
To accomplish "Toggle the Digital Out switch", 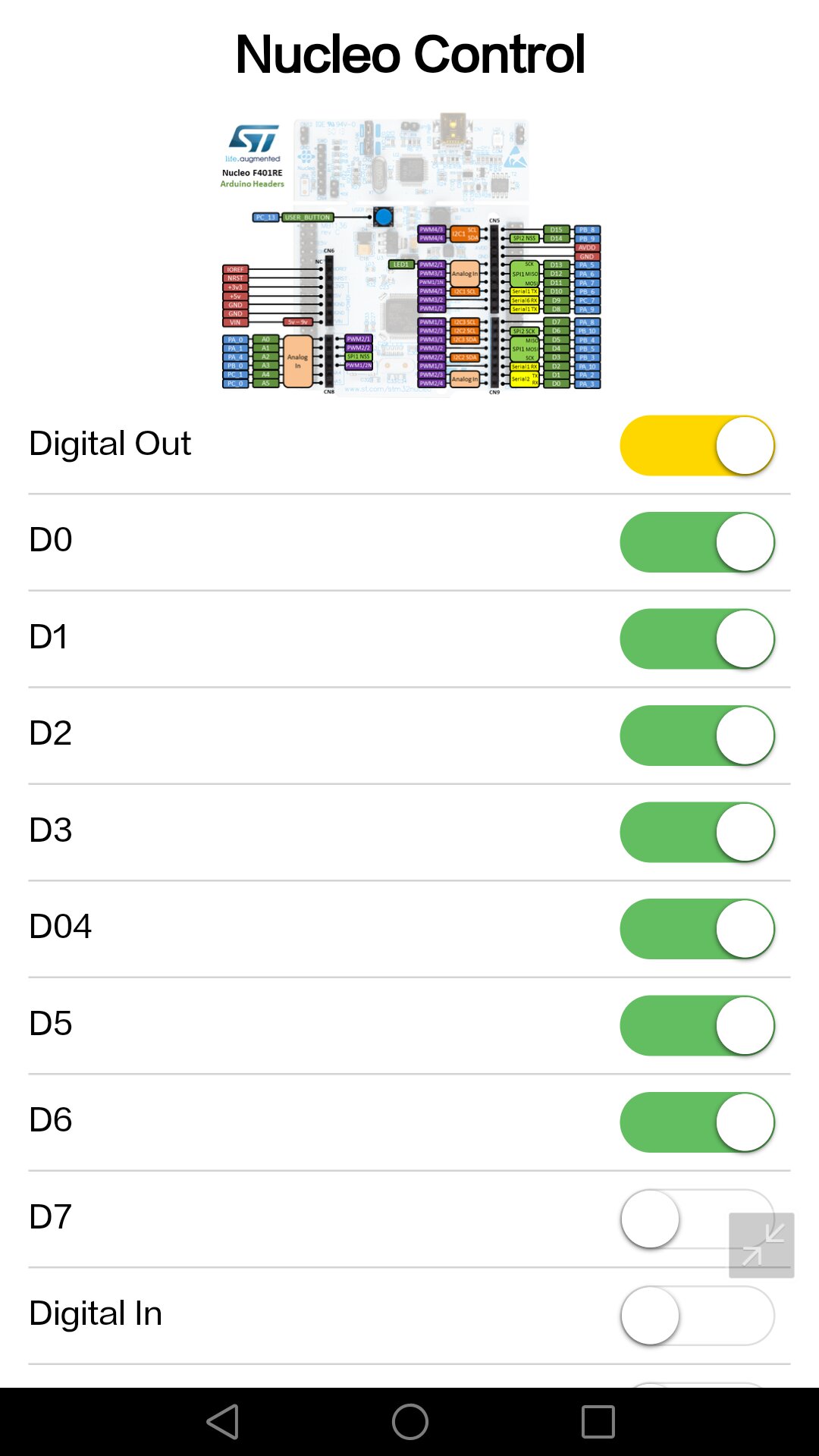I will [697, 446].
